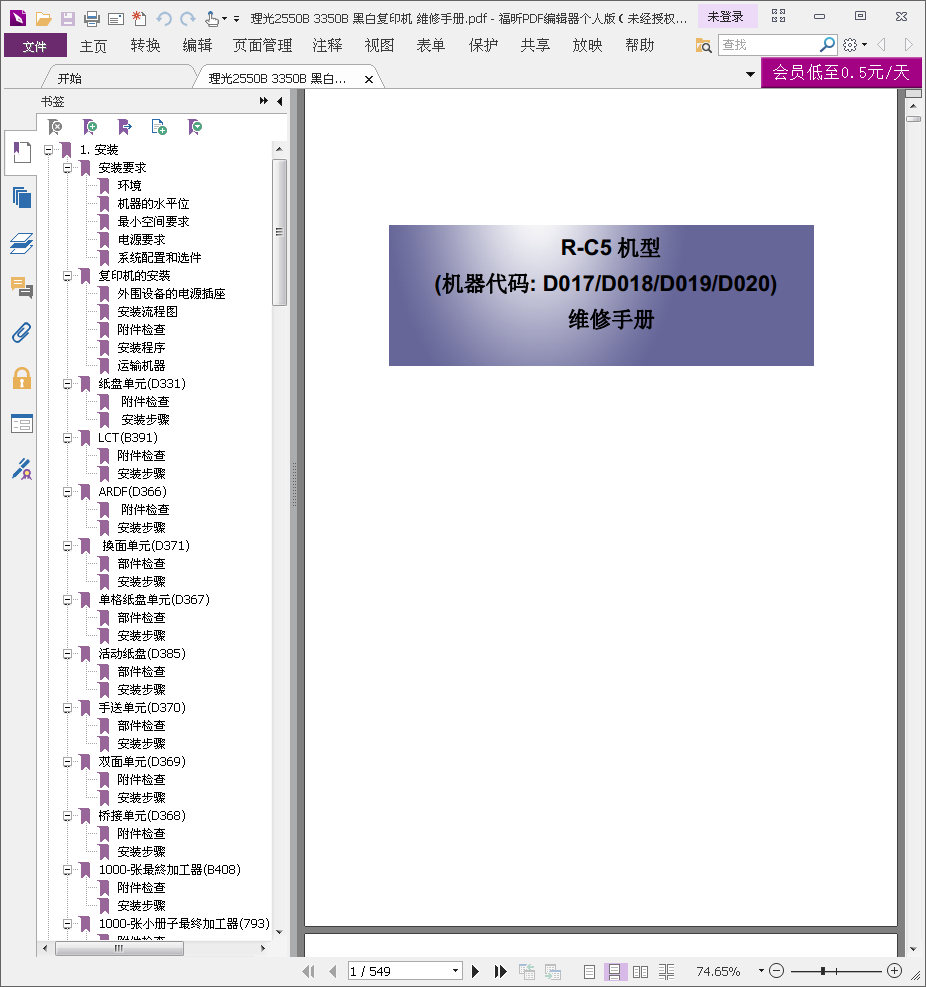Collapse the LCT(B391) node
926x987 pixels.
point(67,438)
